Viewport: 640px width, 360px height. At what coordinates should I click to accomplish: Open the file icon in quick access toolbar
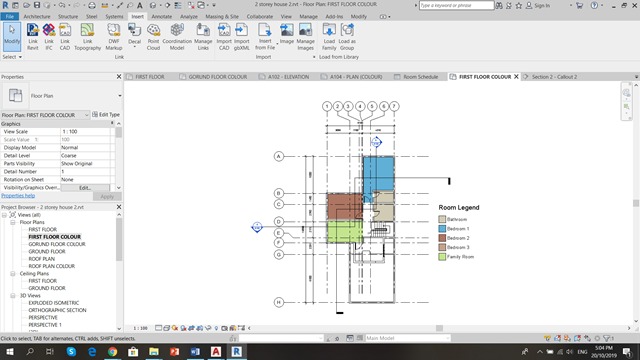pos(27,5)
